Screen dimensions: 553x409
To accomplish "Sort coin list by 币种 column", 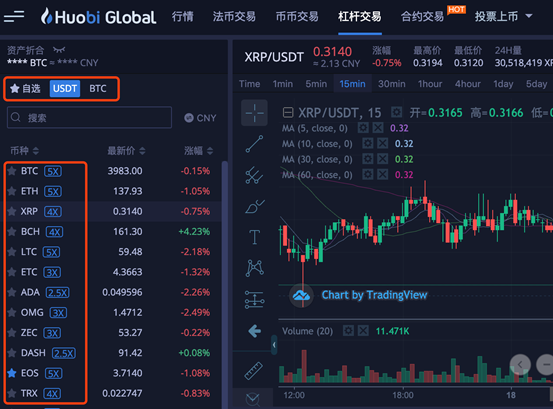I will [x=24, y=151].
